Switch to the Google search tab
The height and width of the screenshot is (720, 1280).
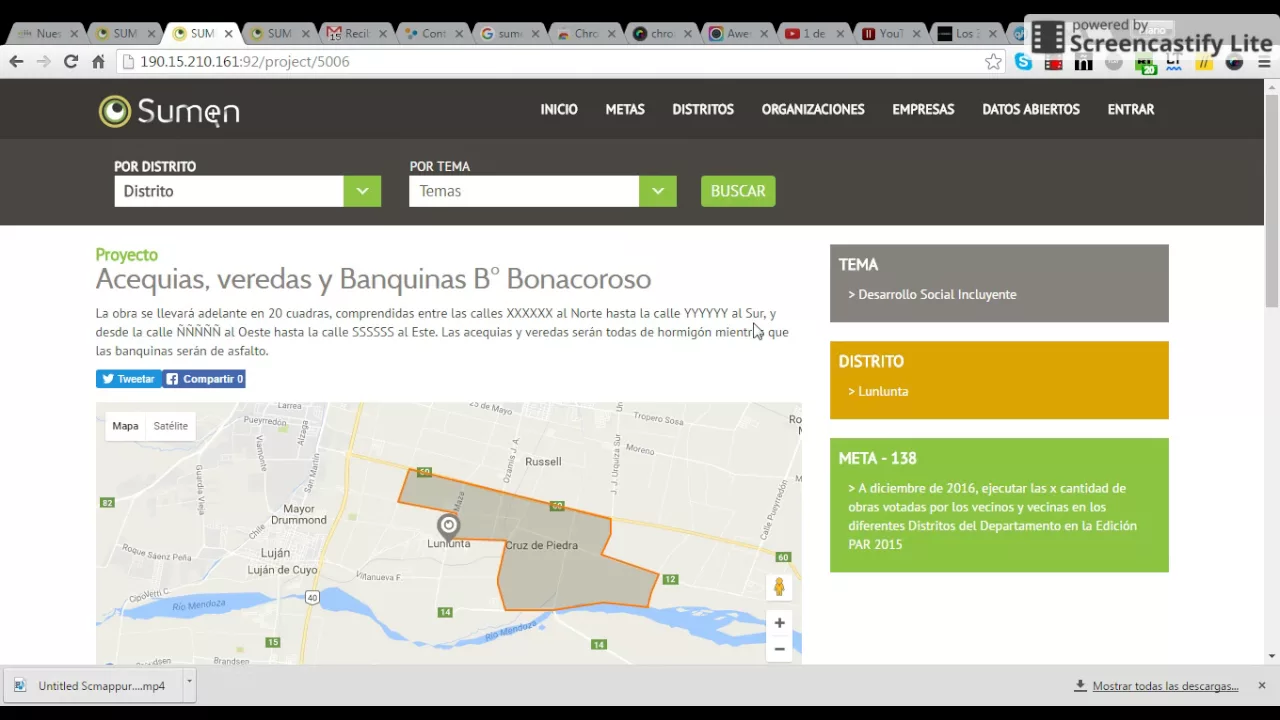coord(508,34)
